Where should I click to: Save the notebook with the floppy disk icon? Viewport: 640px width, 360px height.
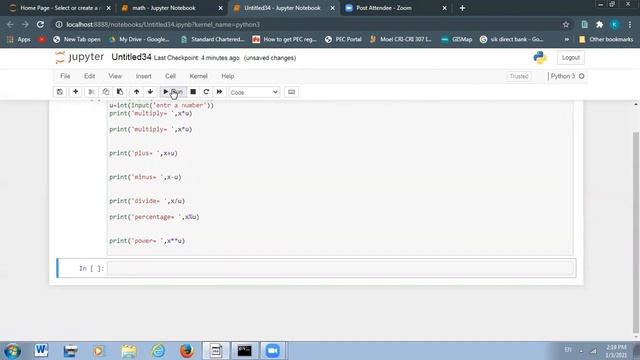click(x=60, y=92)
